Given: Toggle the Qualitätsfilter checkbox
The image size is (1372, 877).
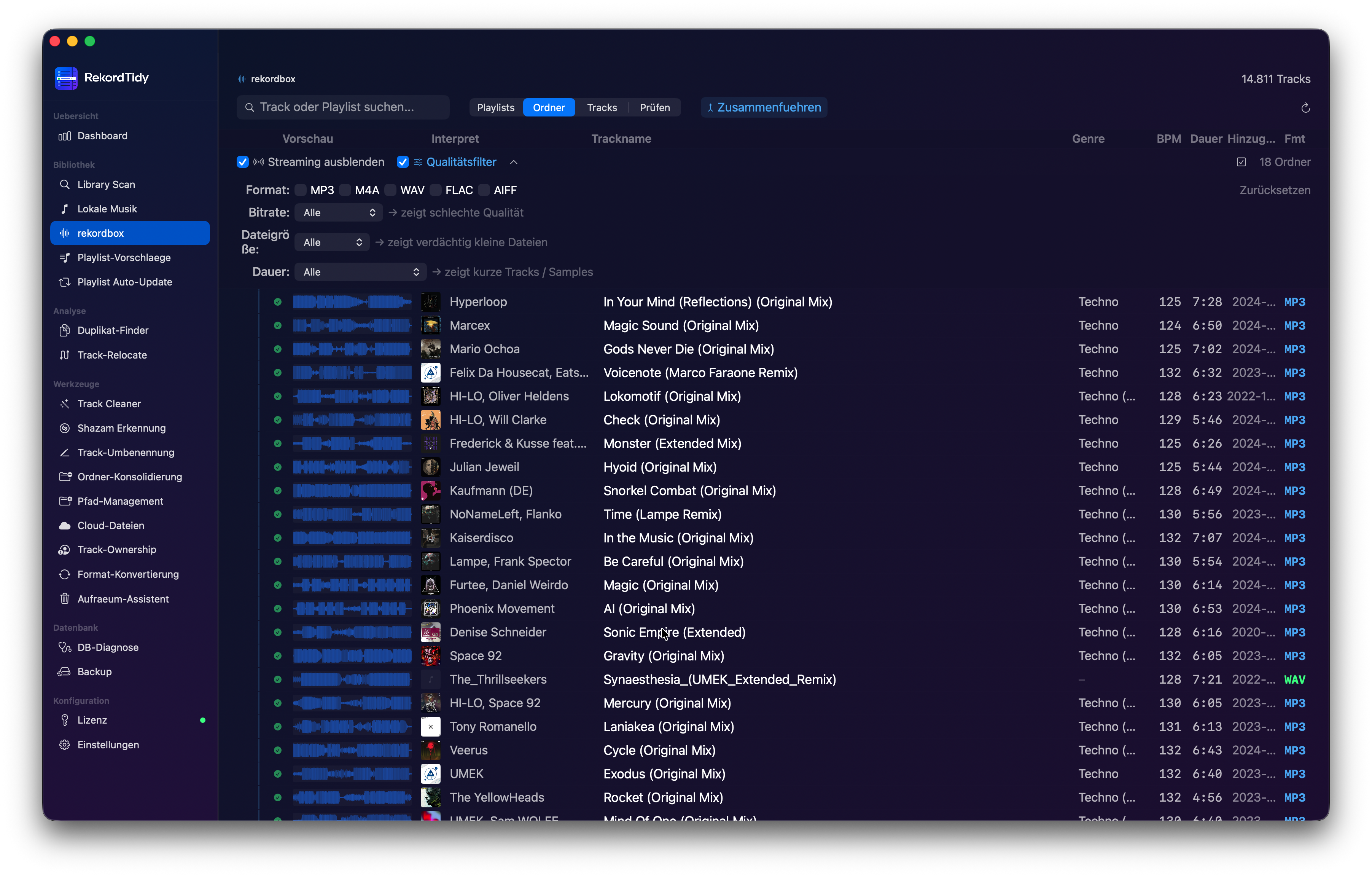Looking at the screenshot, I should [x=403, y=163].
